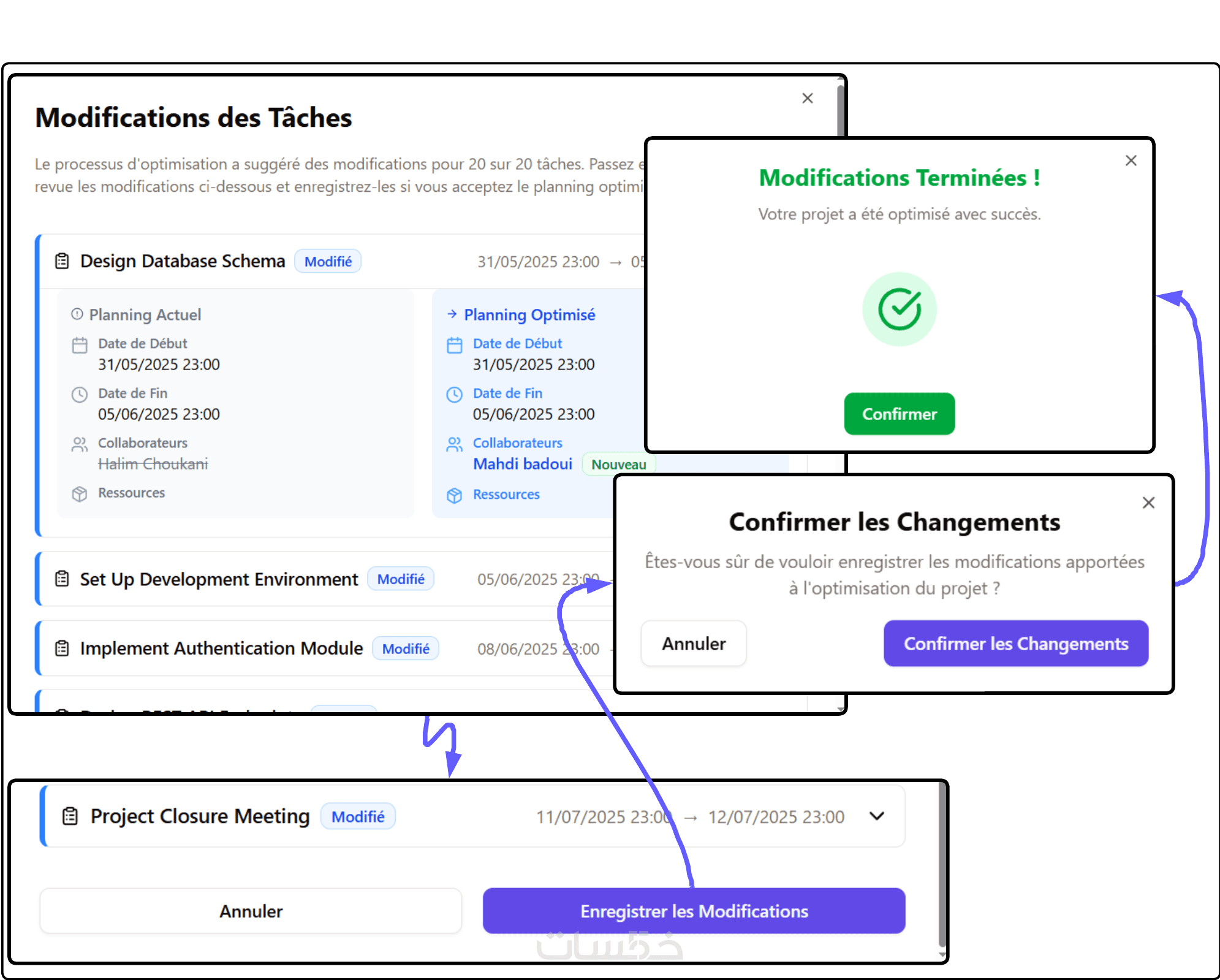The height and width of the screenshot is (980, 1220).
Task: Click the green success checkmark icon
Action: click(899, 309)
